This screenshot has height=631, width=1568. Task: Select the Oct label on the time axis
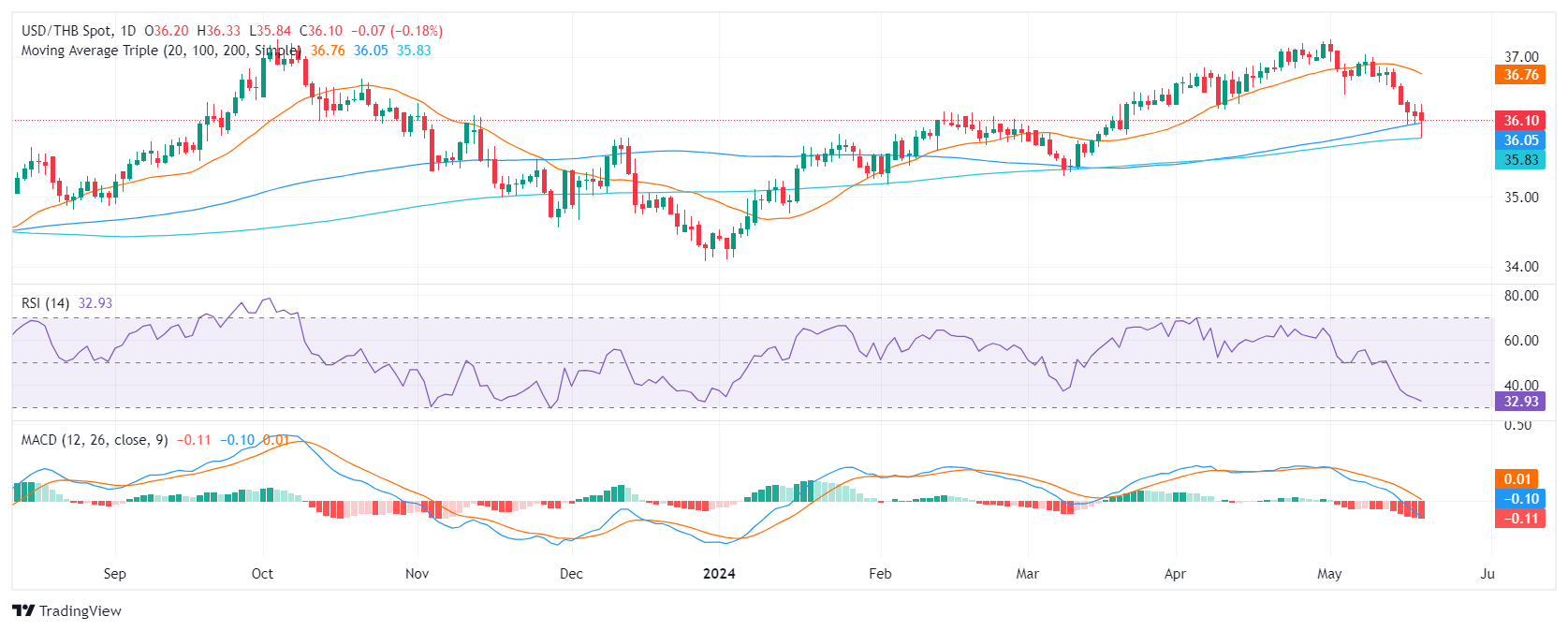262,574
